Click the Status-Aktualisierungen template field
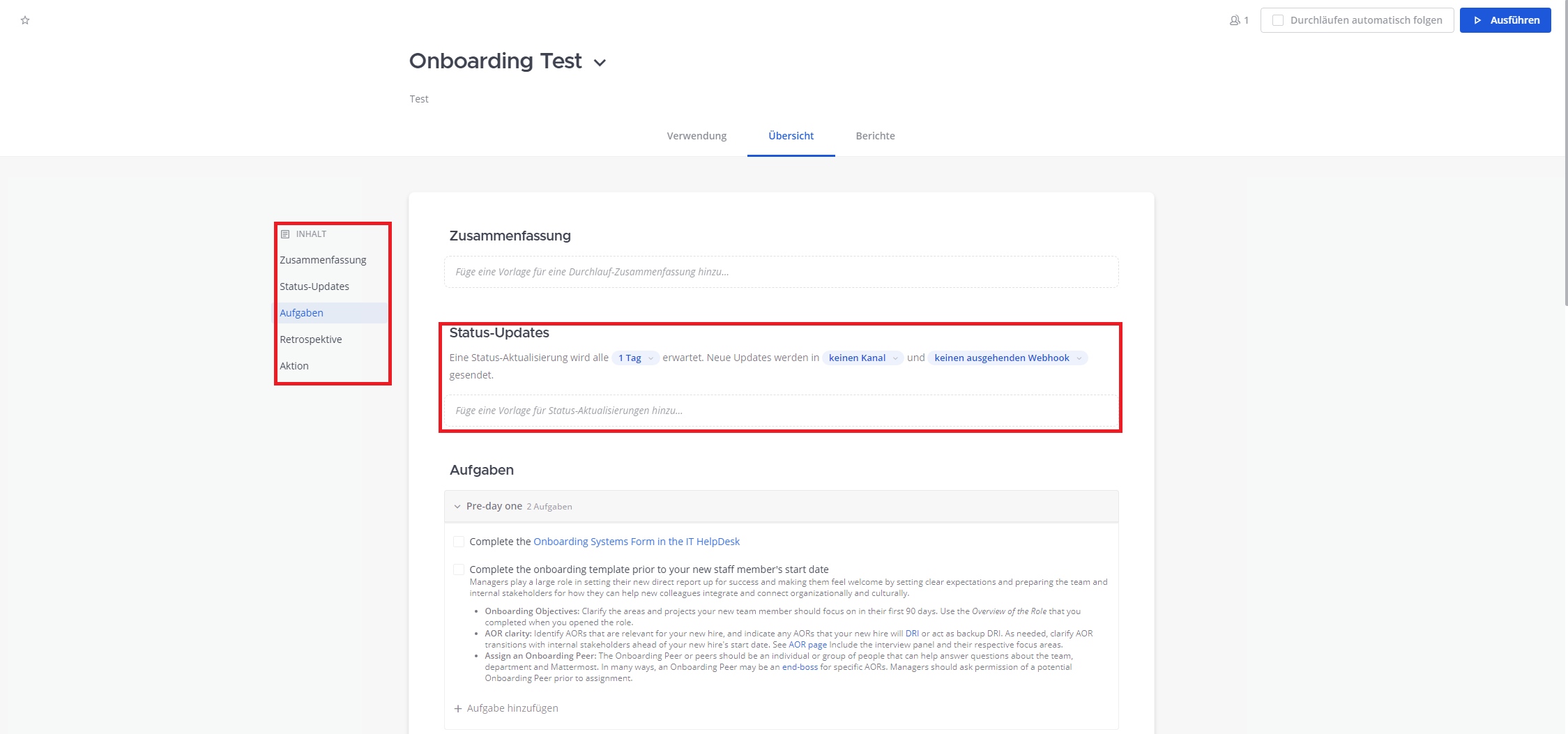Viewport: 1568px width, 734px height. (x=781, y=411)
